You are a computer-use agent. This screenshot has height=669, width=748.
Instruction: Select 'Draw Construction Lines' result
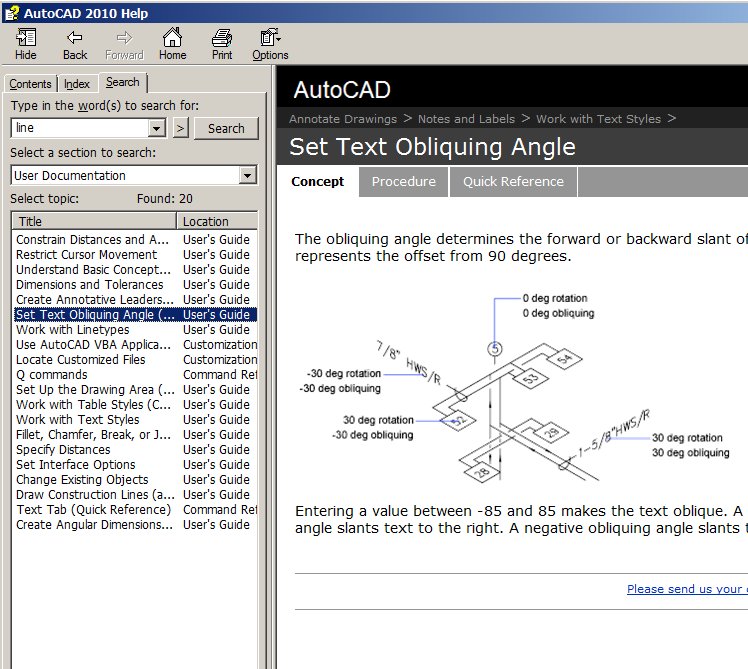click(135, 495)
